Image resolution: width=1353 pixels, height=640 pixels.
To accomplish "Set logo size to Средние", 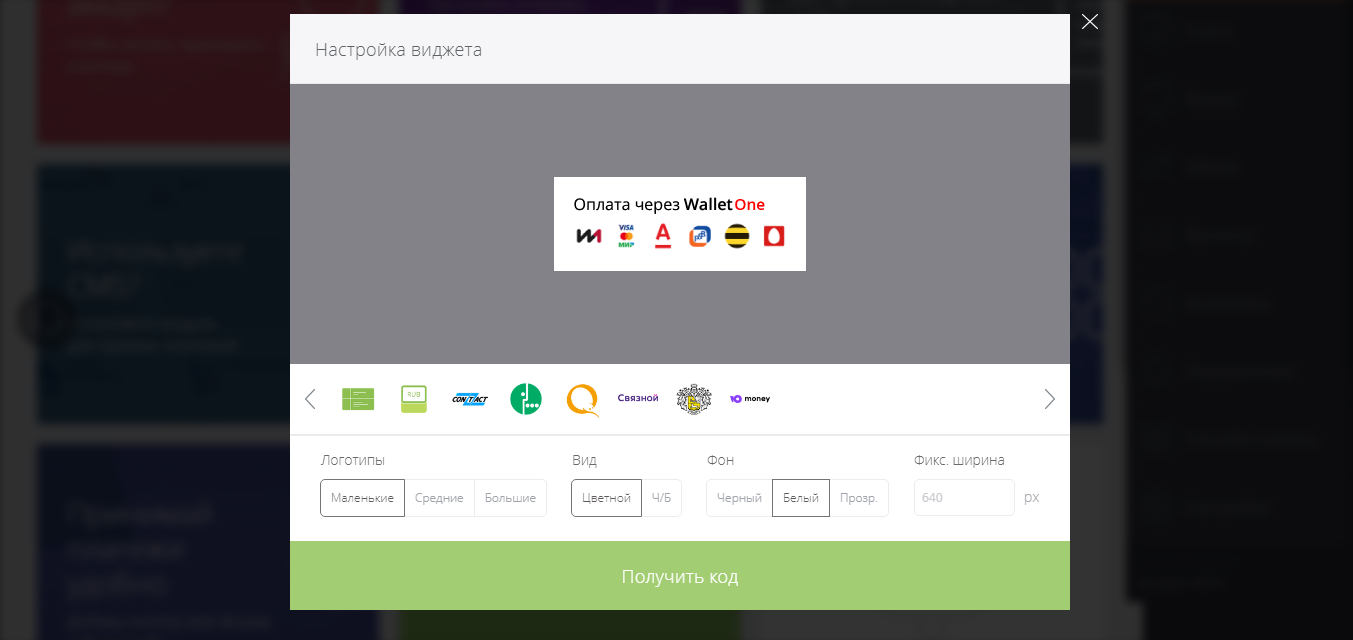I will click(x=439, y=498).
